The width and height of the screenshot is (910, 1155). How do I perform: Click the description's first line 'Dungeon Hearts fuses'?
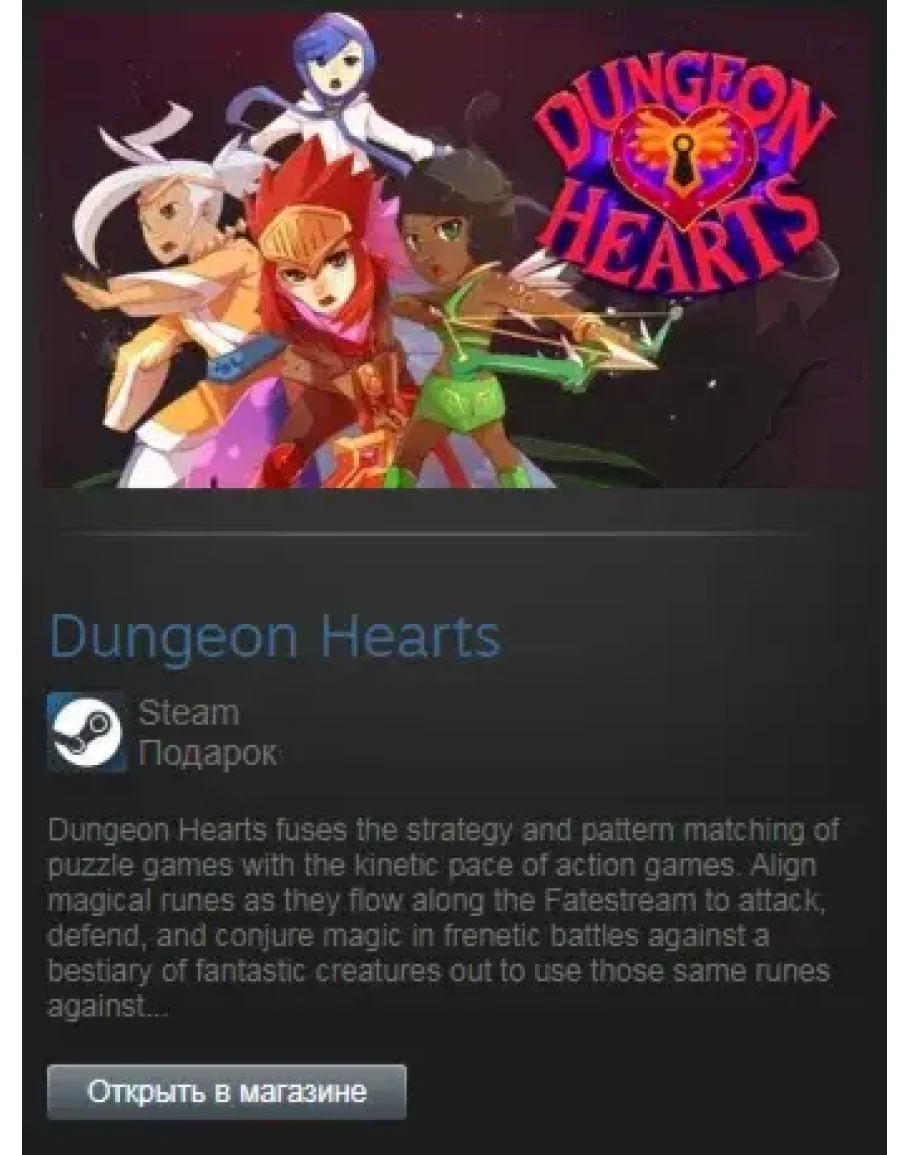point(197,830)
